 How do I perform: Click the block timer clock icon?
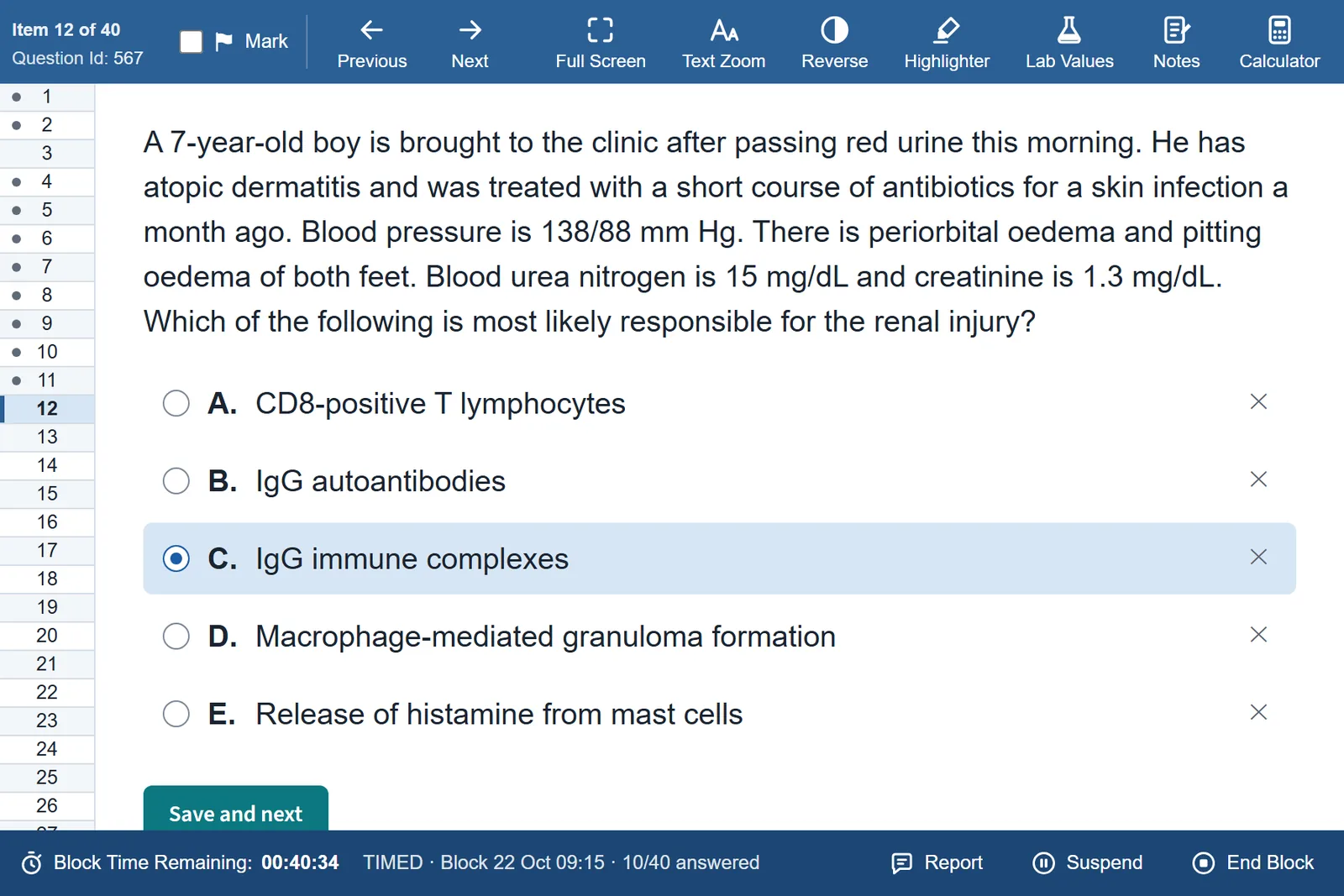click(31, 862)
